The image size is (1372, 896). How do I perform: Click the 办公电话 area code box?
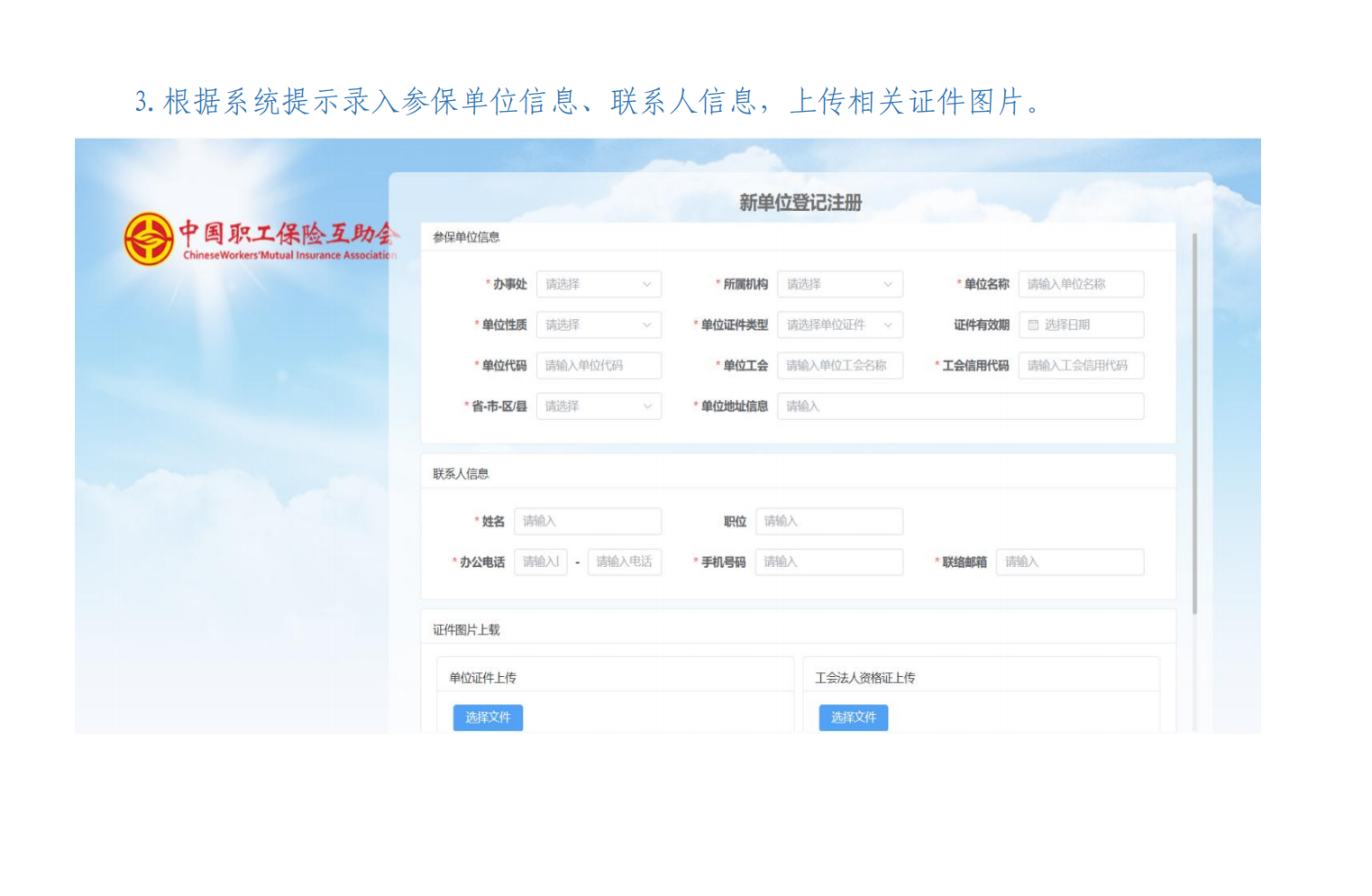point(541,562)
